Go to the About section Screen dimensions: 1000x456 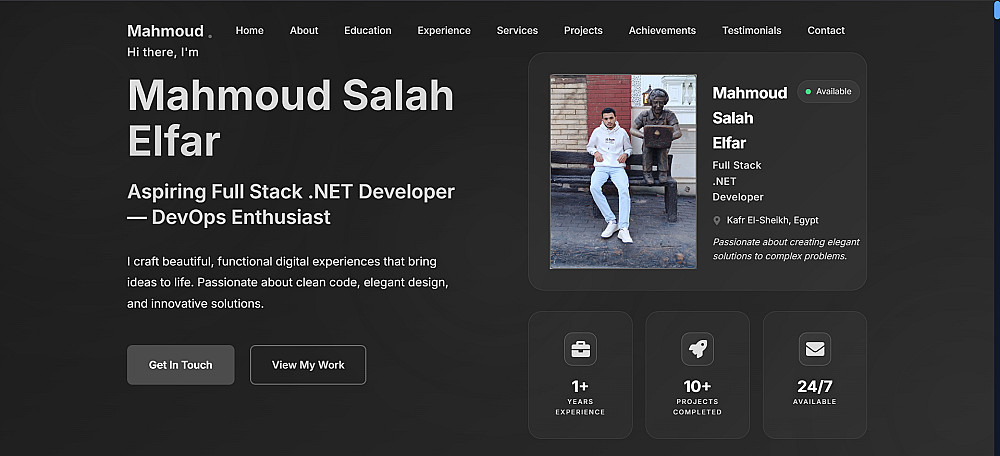point(304,31)
